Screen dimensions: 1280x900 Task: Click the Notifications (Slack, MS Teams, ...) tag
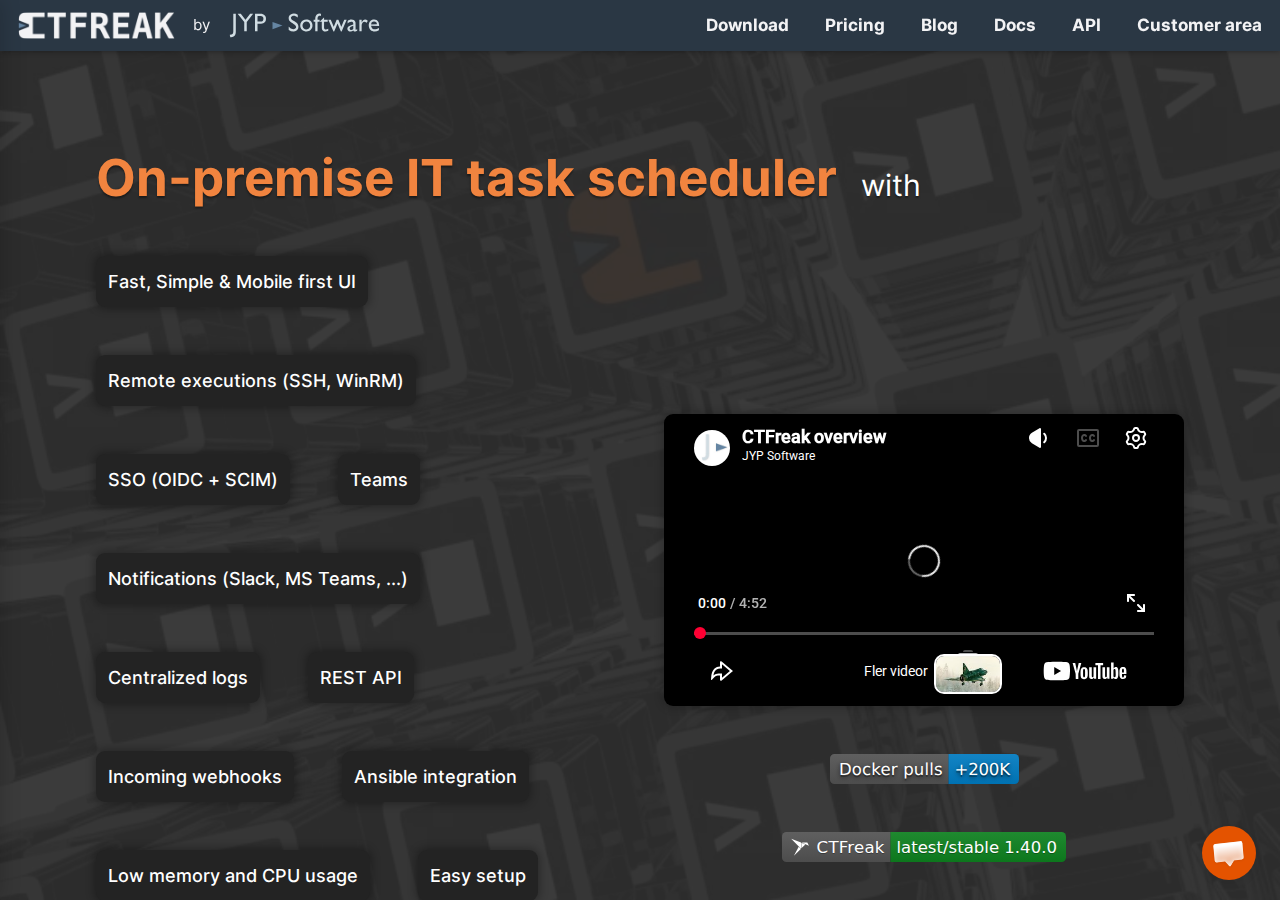258,579
